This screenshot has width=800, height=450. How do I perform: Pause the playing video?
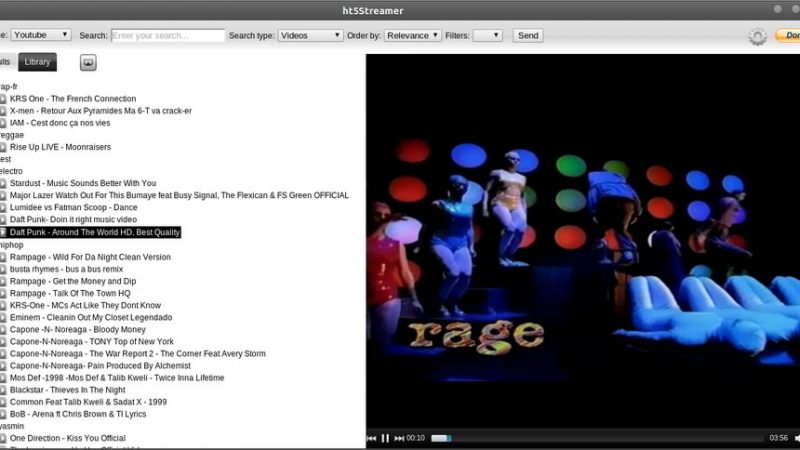(x=385, y=438)
